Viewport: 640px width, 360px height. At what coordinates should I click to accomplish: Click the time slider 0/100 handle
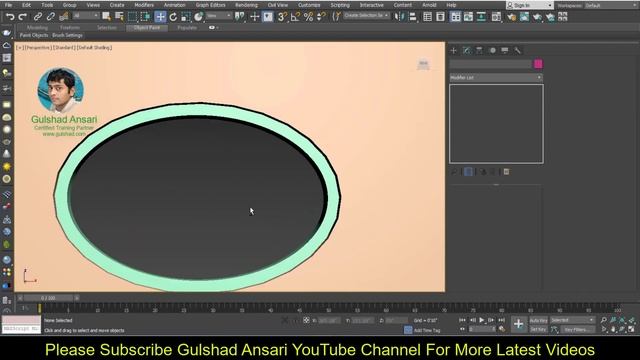[48, 298]
